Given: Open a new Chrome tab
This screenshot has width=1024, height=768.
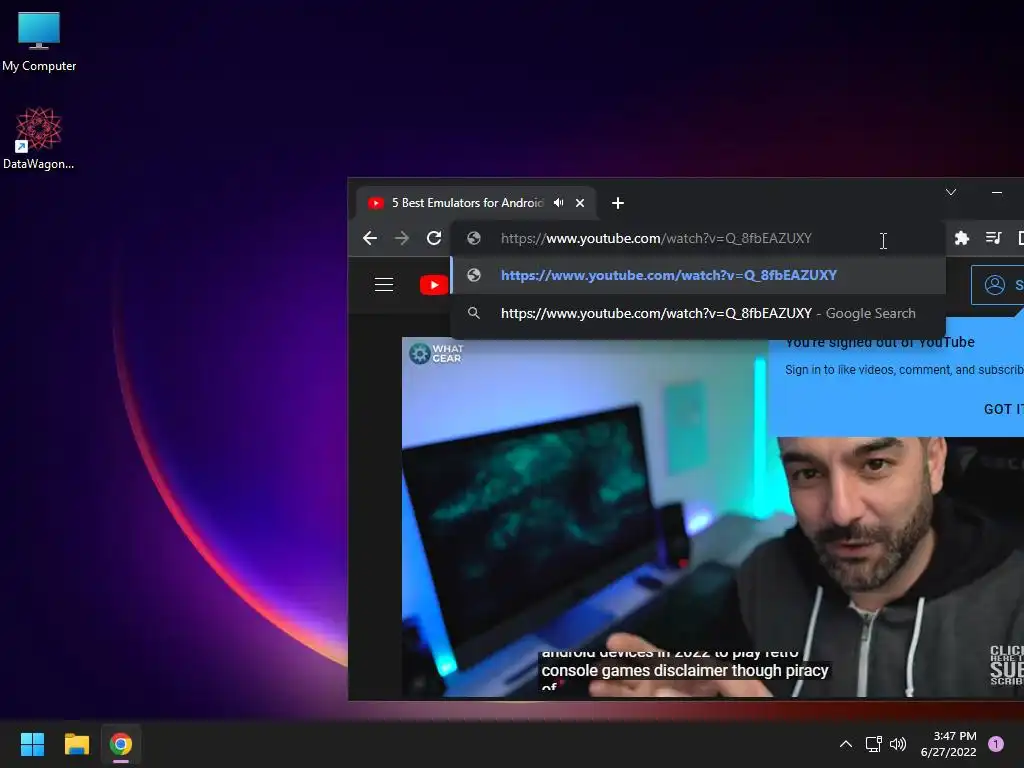Looking at the screenshot, I should (618, 203).
